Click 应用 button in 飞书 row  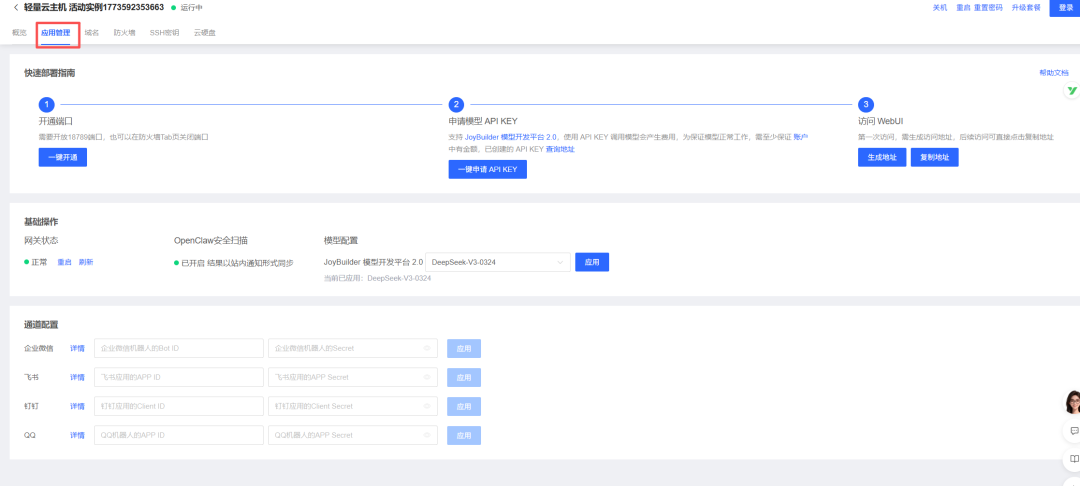[x=464, y=377]
